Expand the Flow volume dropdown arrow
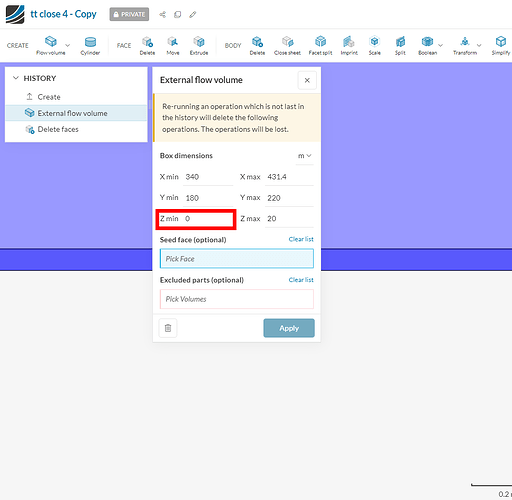 coord(68,45)
